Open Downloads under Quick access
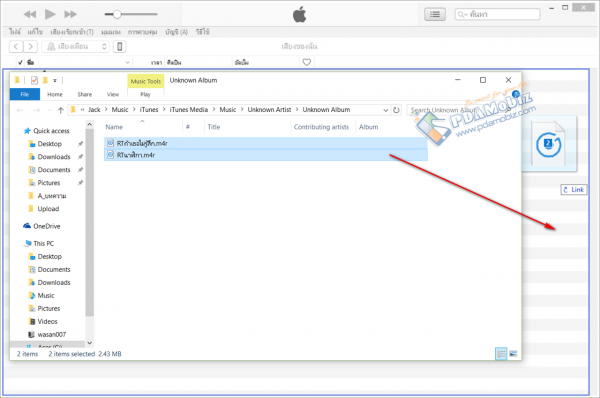Screen dimensions: 600x398 [54, 157]
